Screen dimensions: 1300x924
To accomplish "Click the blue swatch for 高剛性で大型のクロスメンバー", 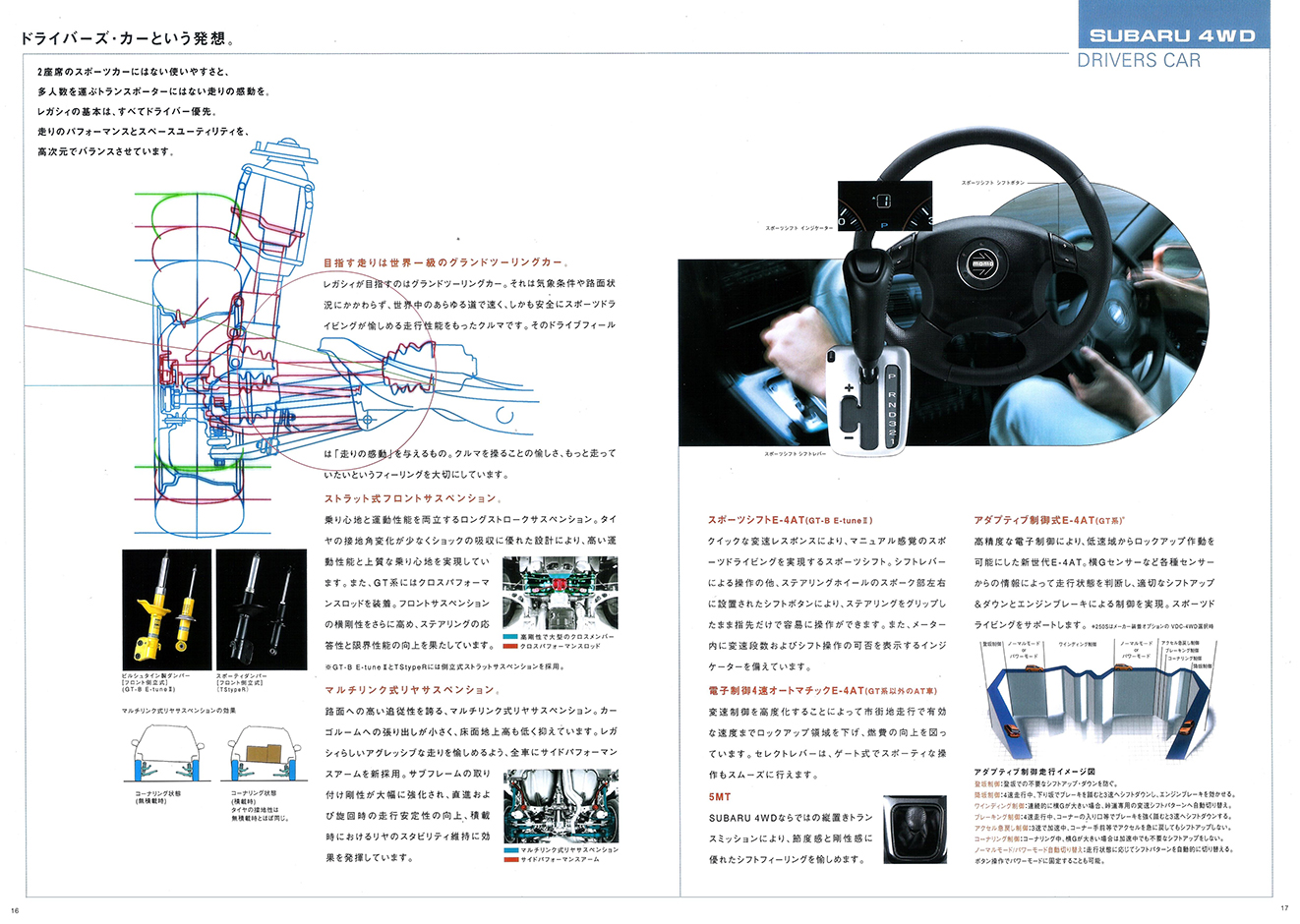I will pos(509,638).
